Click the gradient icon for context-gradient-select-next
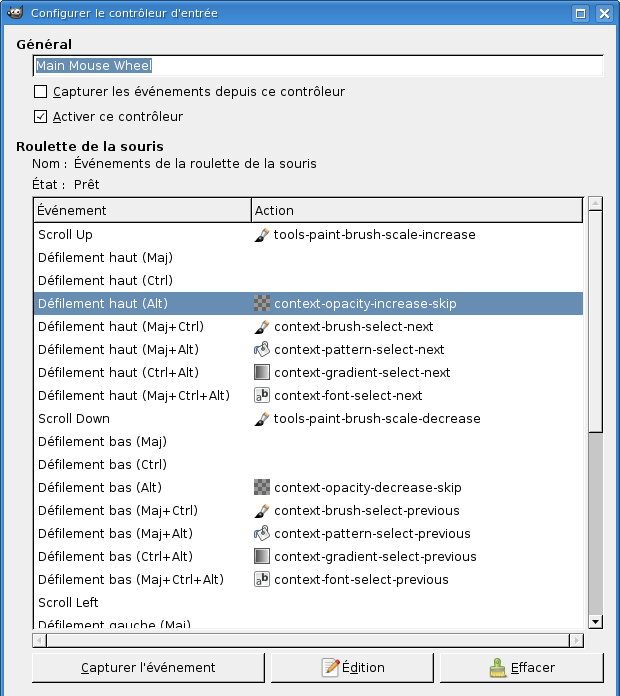This screenshot has height=696, width=620. point(262,373)
